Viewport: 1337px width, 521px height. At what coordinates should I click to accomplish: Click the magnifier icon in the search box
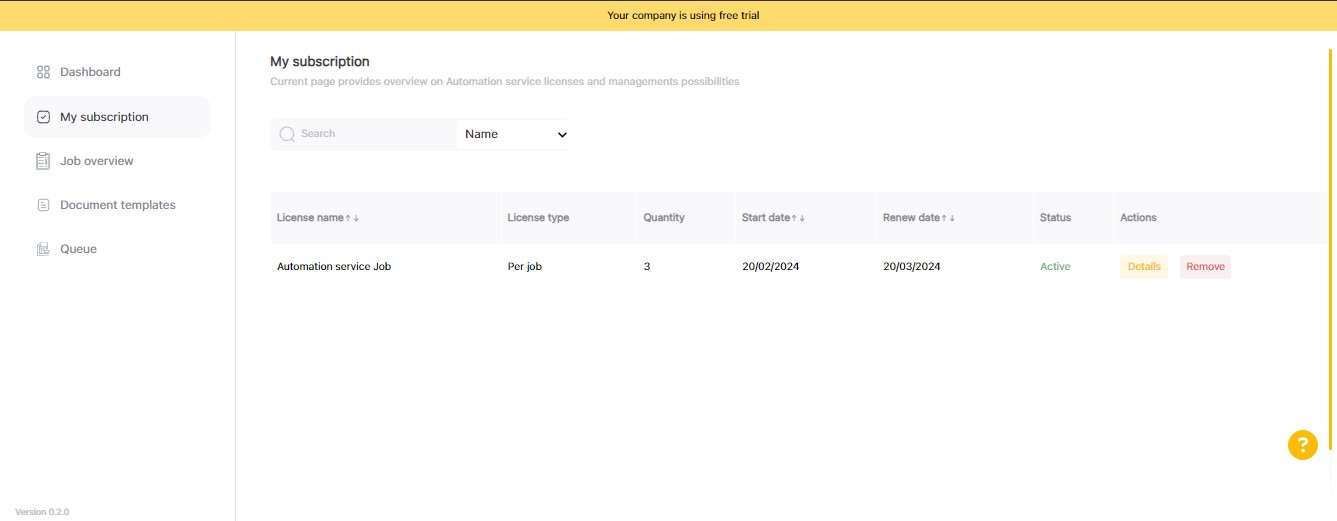[x=287, y=134]
